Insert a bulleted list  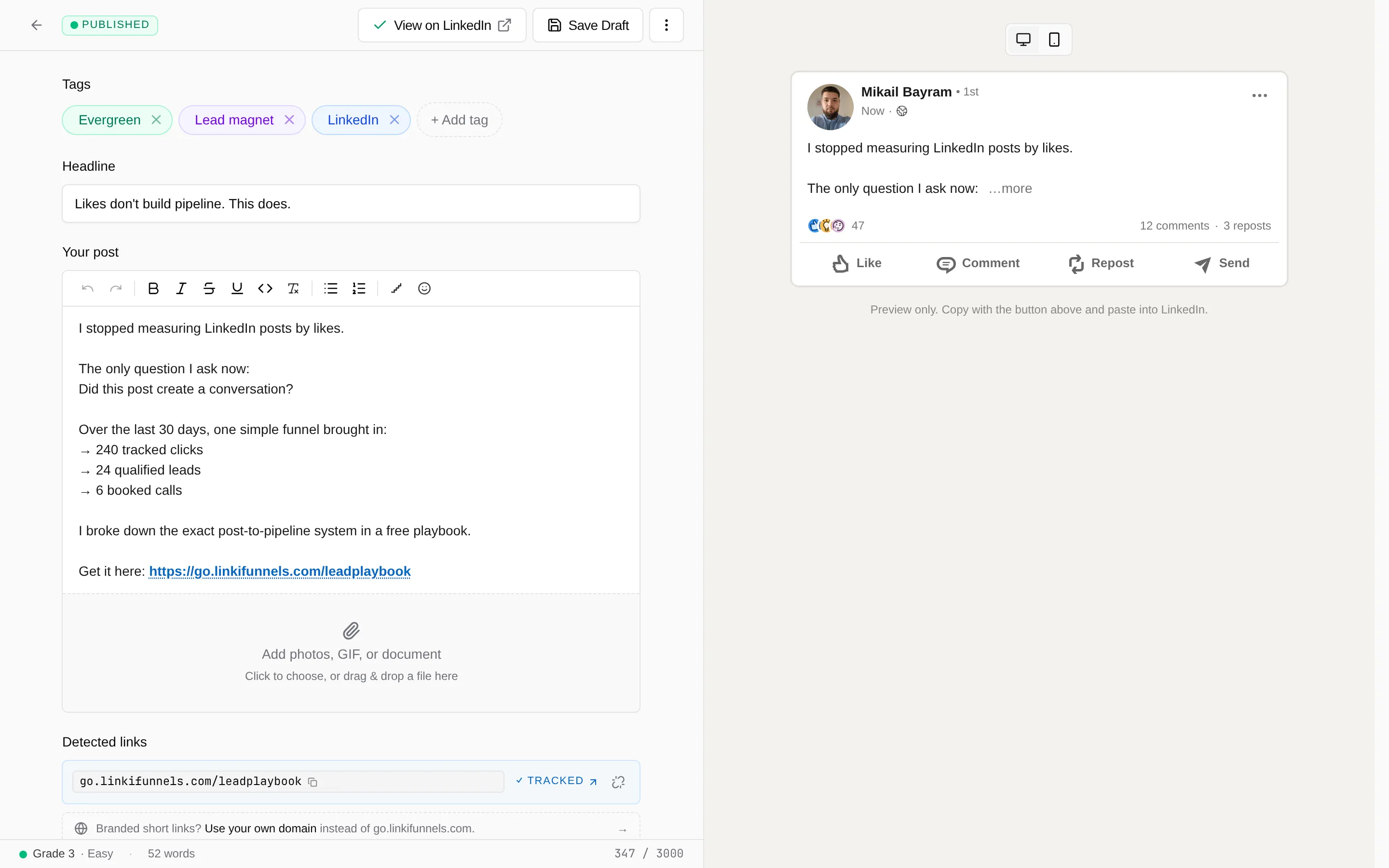click(x=330, y=288)
